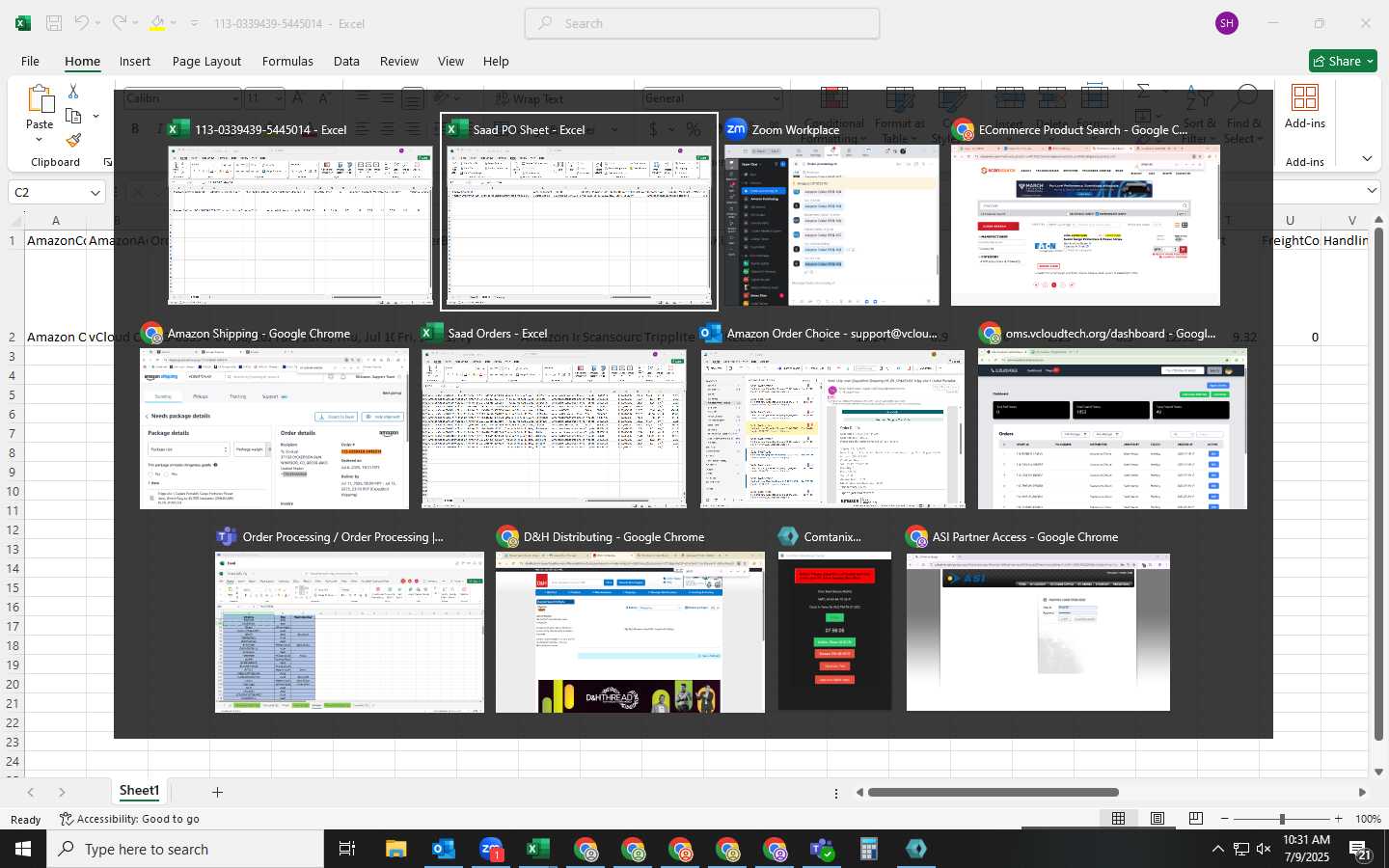Screen dimensions: 1389x868
Task: Open Outlook from the taskbar
Action: point(443,849)
